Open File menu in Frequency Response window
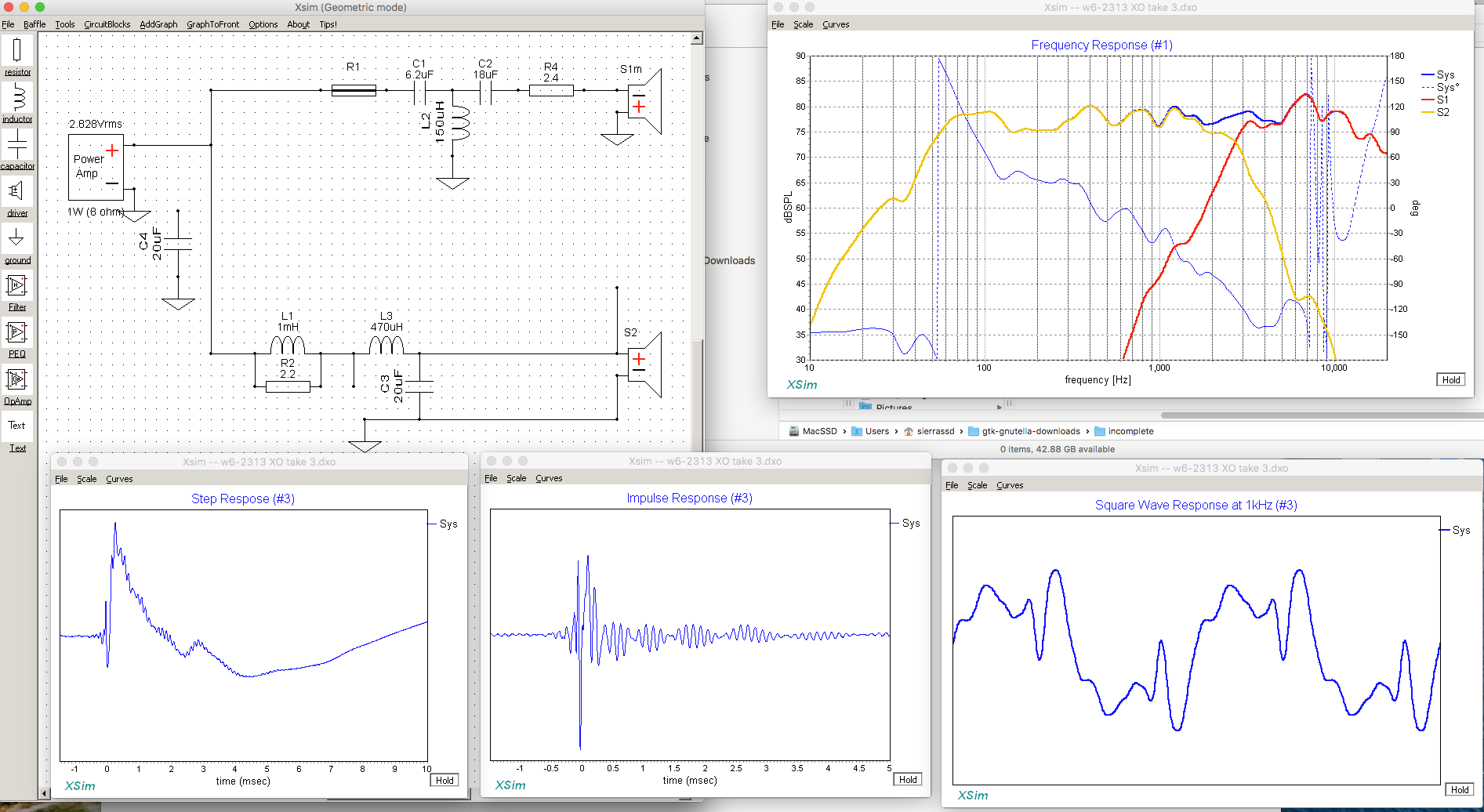Screen dimensions: 1484x812 pos(778,24)
